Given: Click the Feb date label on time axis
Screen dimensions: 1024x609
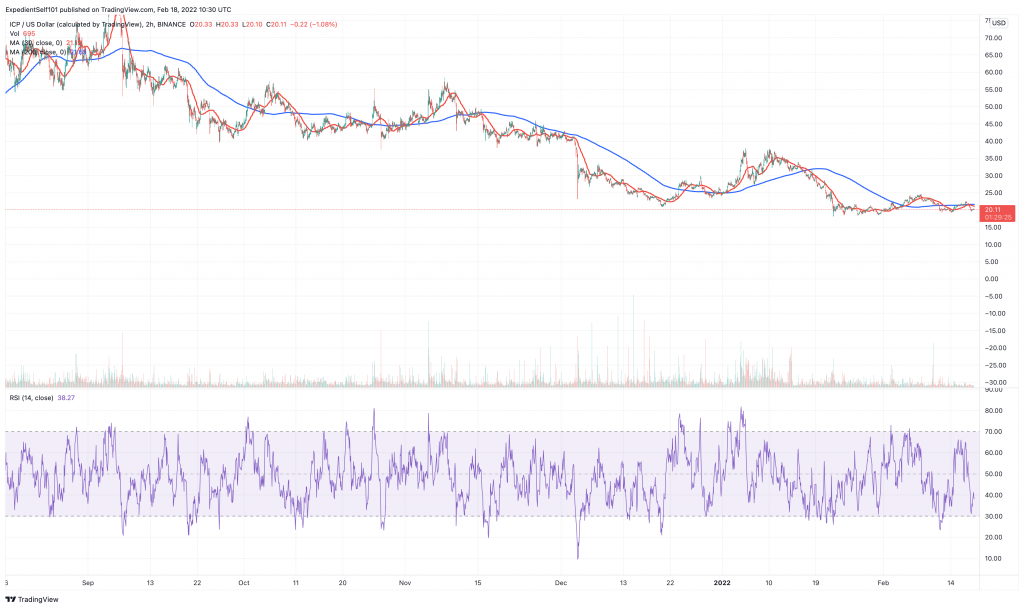Looking at the screenshot, I should [884, 582].
